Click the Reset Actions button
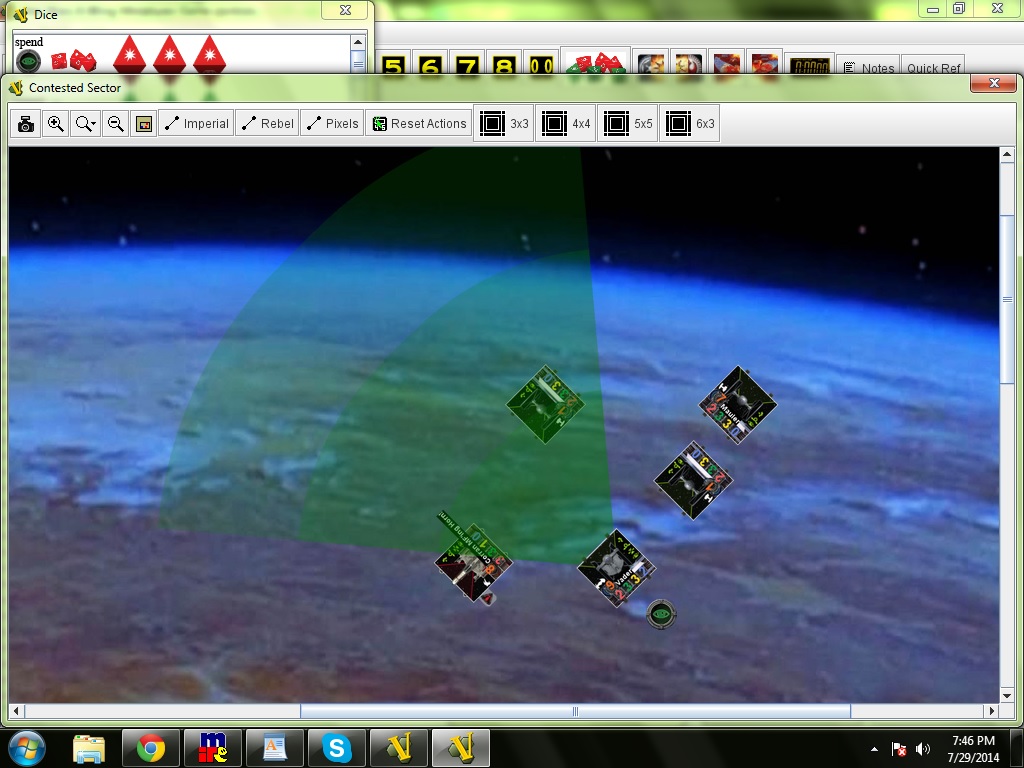 point(418,124)
